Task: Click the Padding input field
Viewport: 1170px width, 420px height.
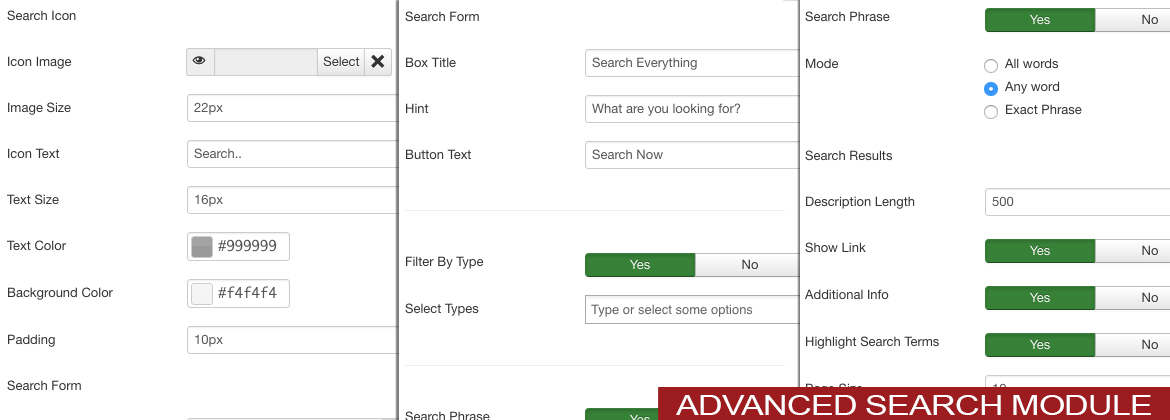Action: (291, 340)
